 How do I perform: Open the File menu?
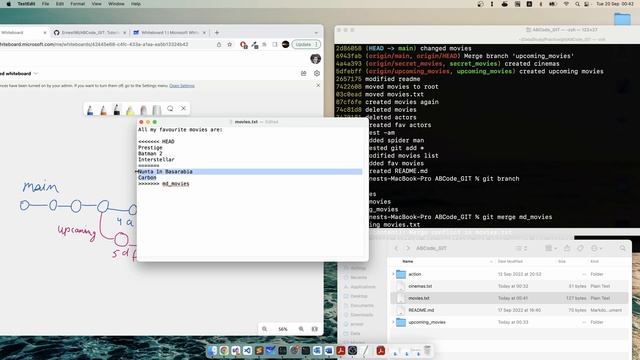[45, 4]
